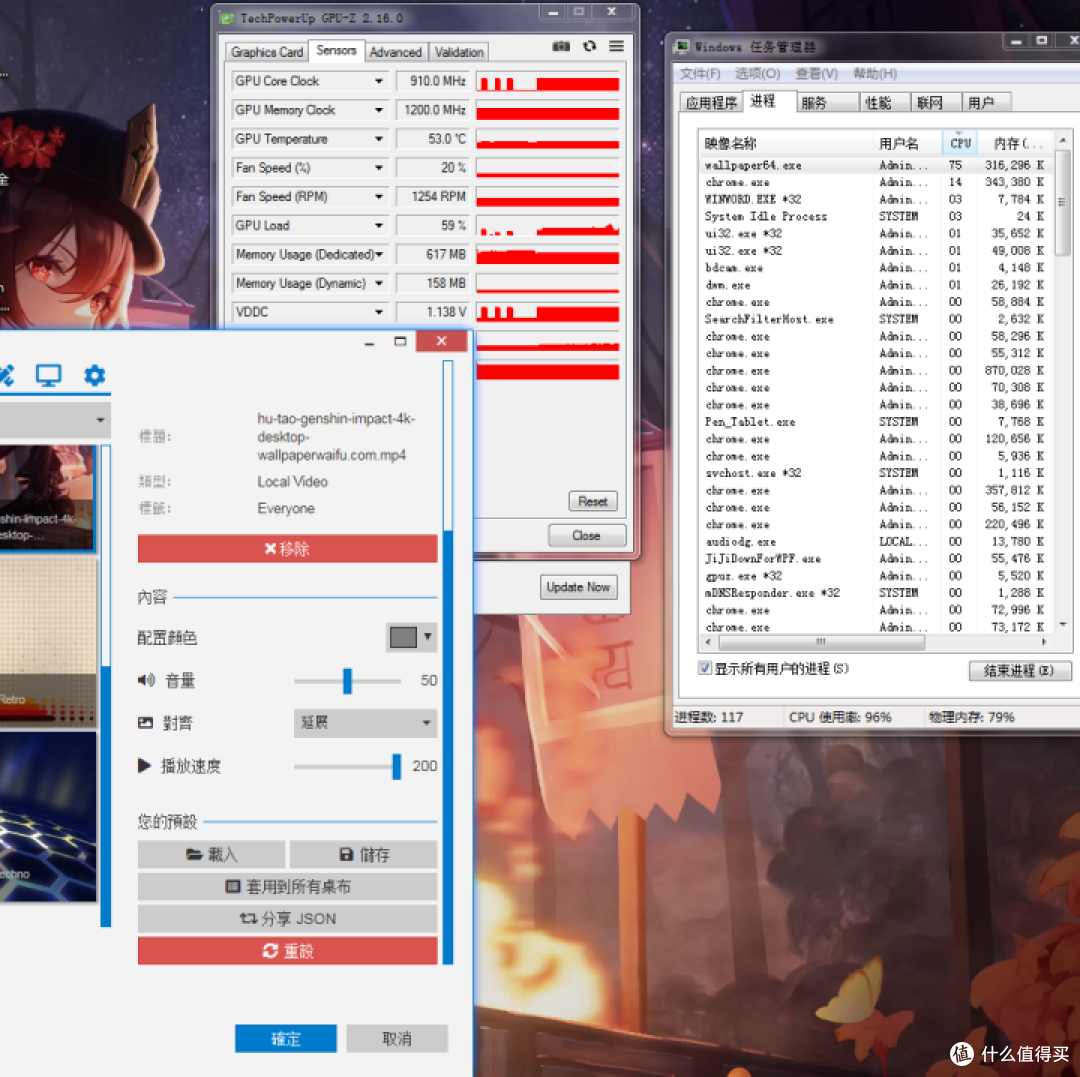Click the GPU-Z Close button
Viewport: 1080px width, 1077px height.
(x=586, y=536)
